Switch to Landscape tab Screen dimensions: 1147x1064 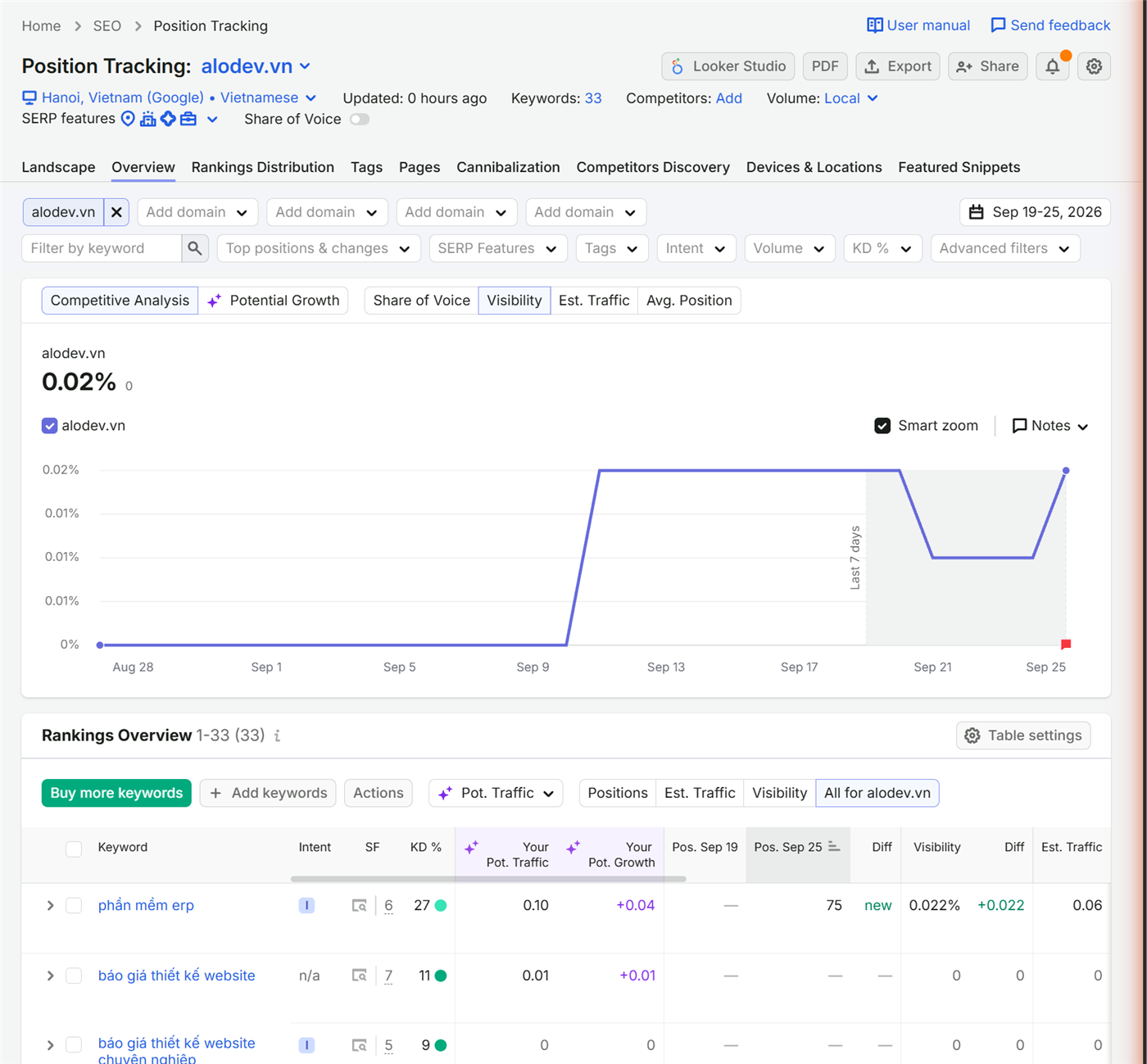pos(58,167)
